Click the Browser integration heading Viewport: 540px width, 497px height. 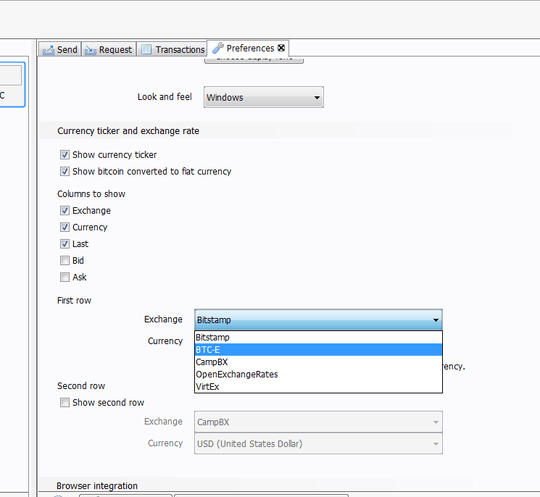click(x=97, y=486)
